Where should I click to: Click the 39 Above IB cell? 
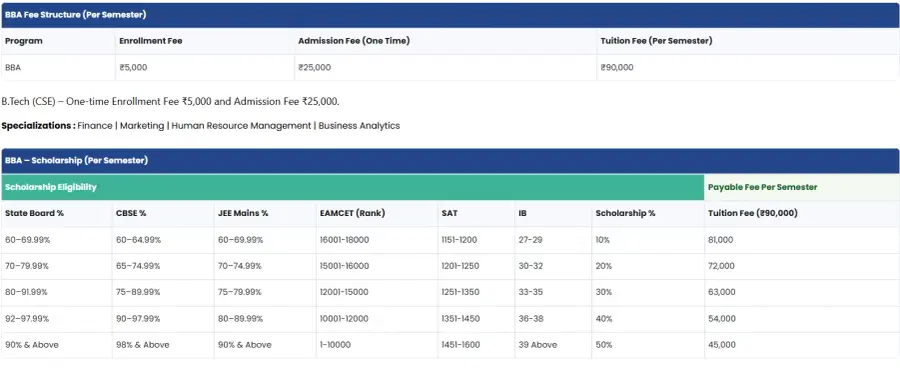(553, 345)
